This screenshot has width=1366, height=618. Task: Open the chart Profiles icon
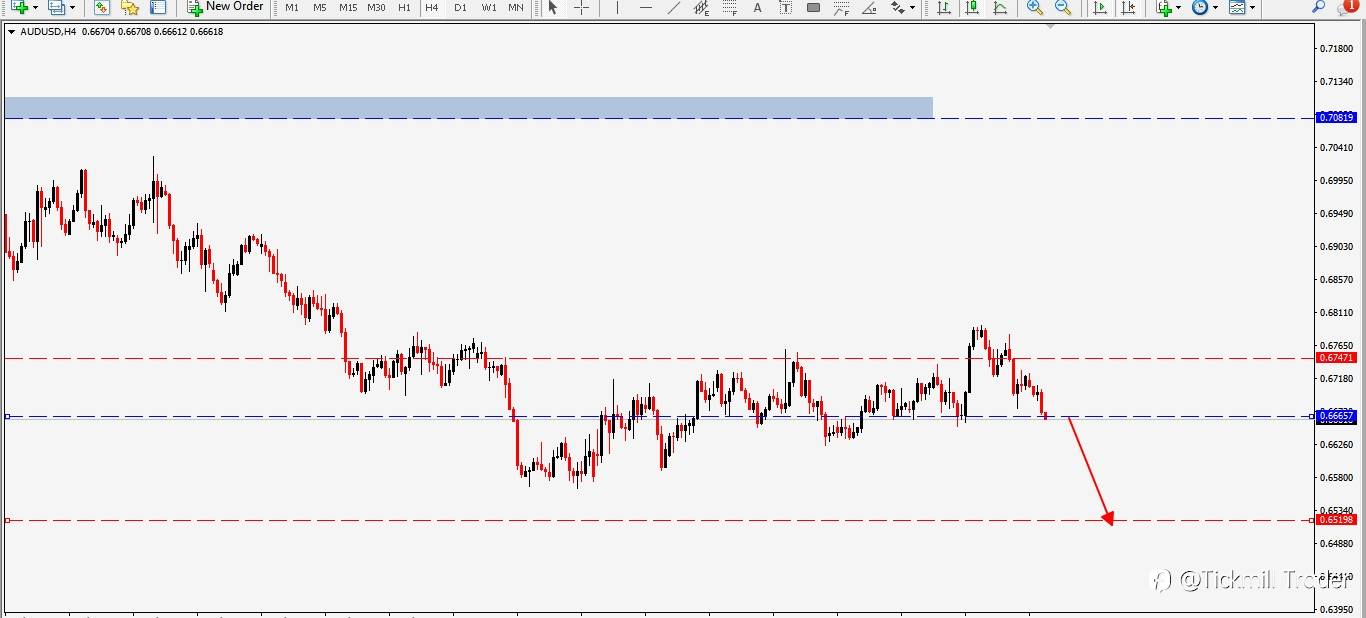pos(56,7)
